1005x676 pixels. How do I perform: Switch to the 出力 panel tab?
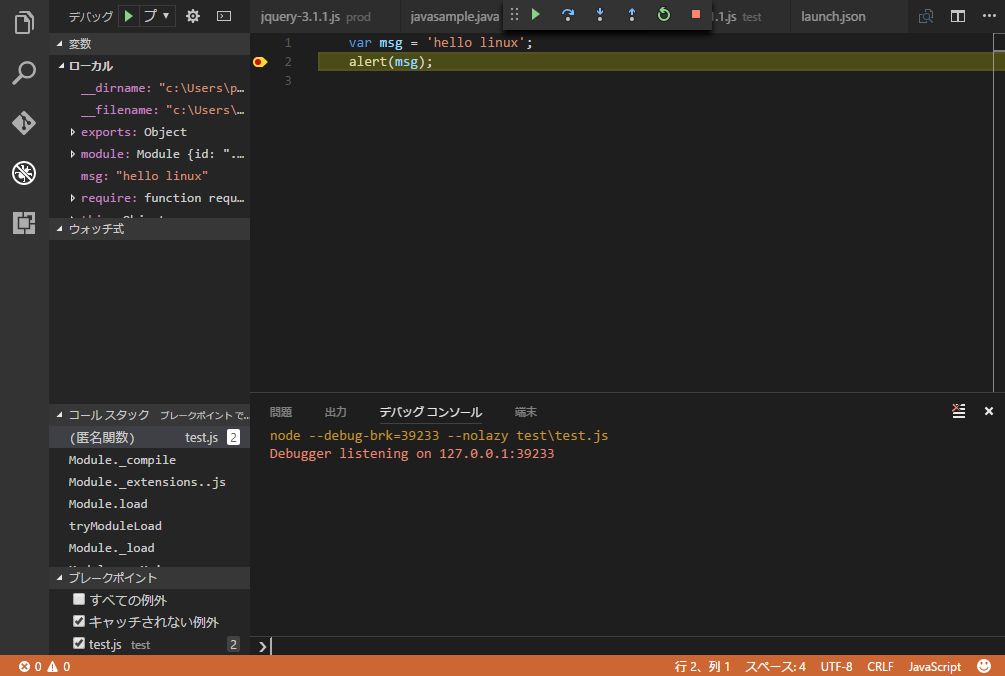click(336, 412)
